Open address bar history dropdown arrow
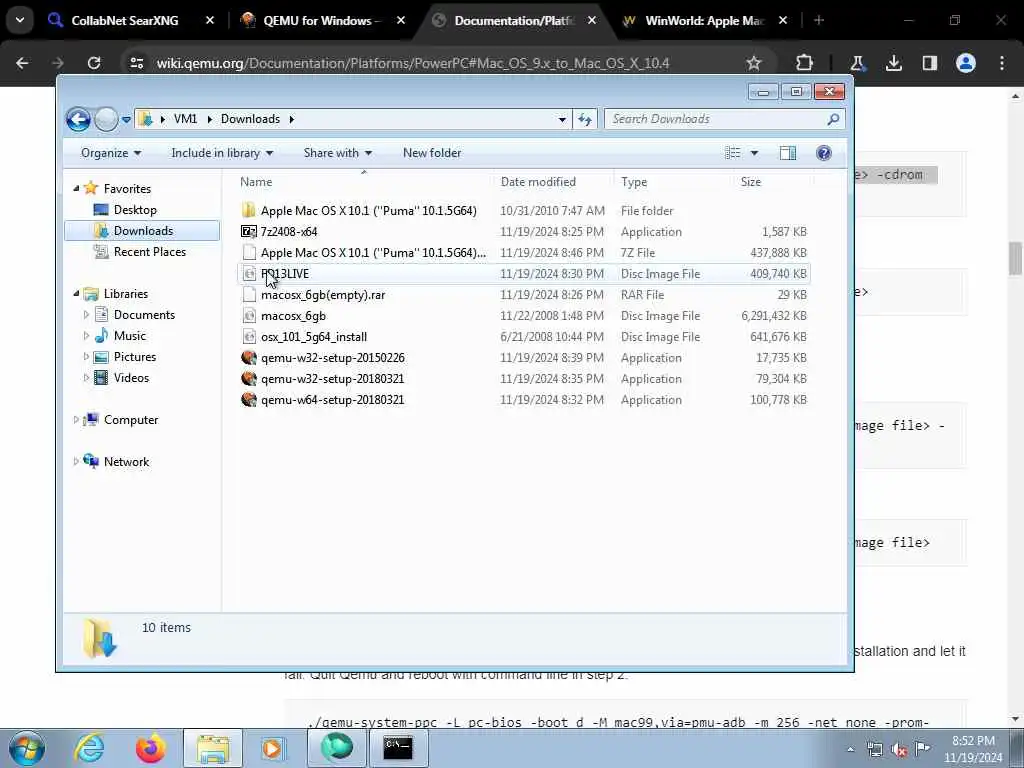This screenshot has height=768, width=1024. [562, 120]
